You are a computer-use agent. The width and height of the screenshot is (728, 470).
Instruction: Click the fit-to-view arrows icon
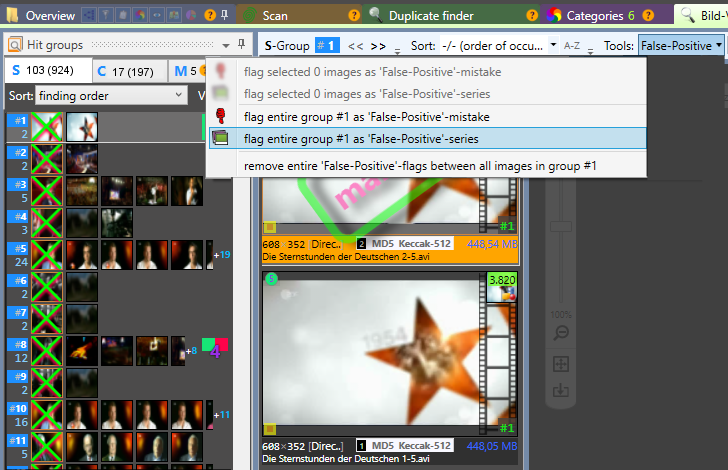(x=561, y=364)
